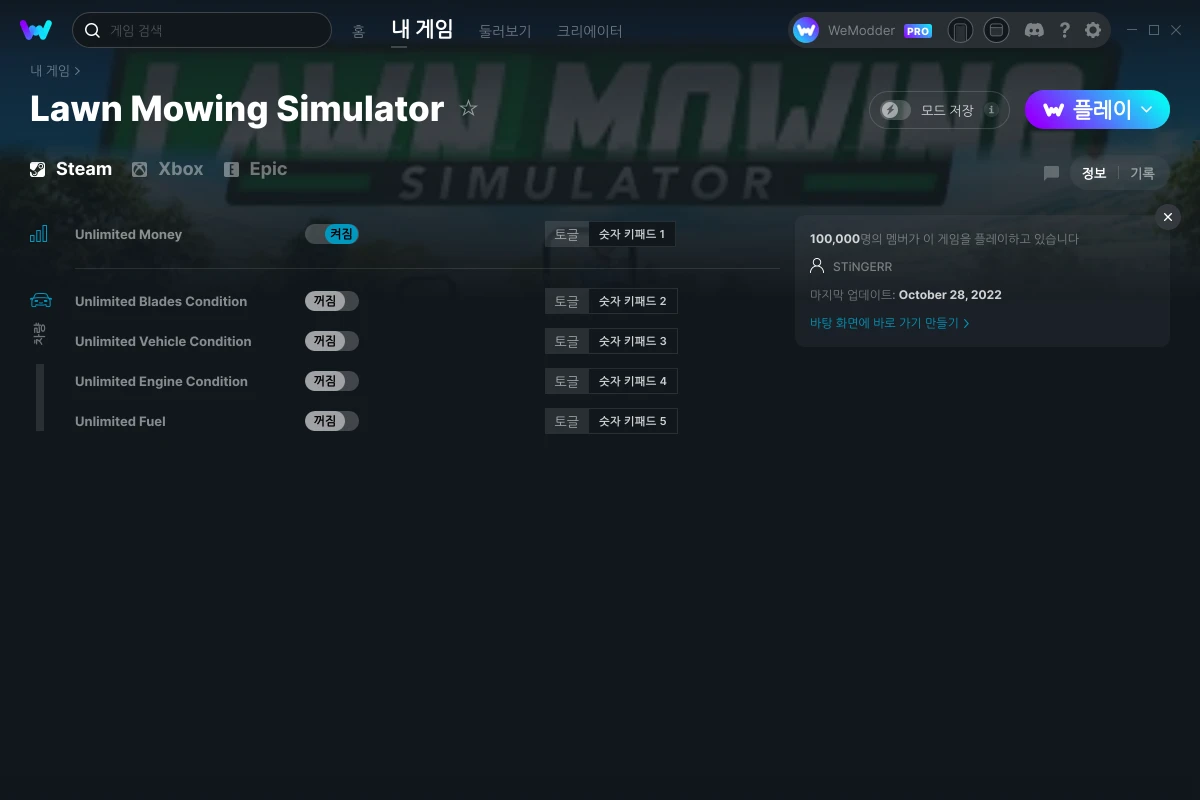Screen dimensions: 1200x800
Task: Go to the 홈 tab
Action: (x=358, y=31)
